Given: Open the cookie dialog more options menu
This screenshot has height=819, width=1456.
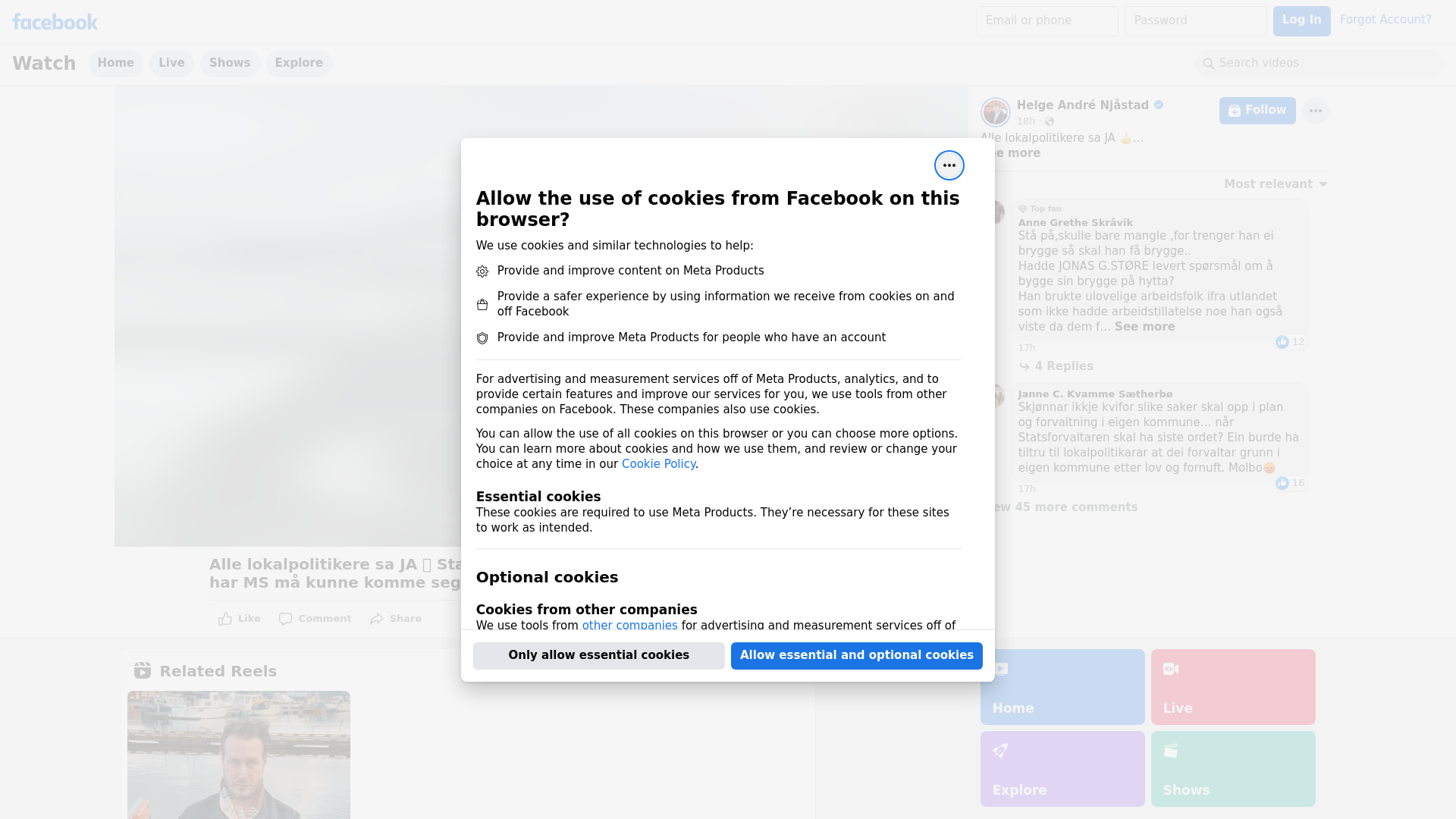Looking at the screenshot, I should click(949, 165).
